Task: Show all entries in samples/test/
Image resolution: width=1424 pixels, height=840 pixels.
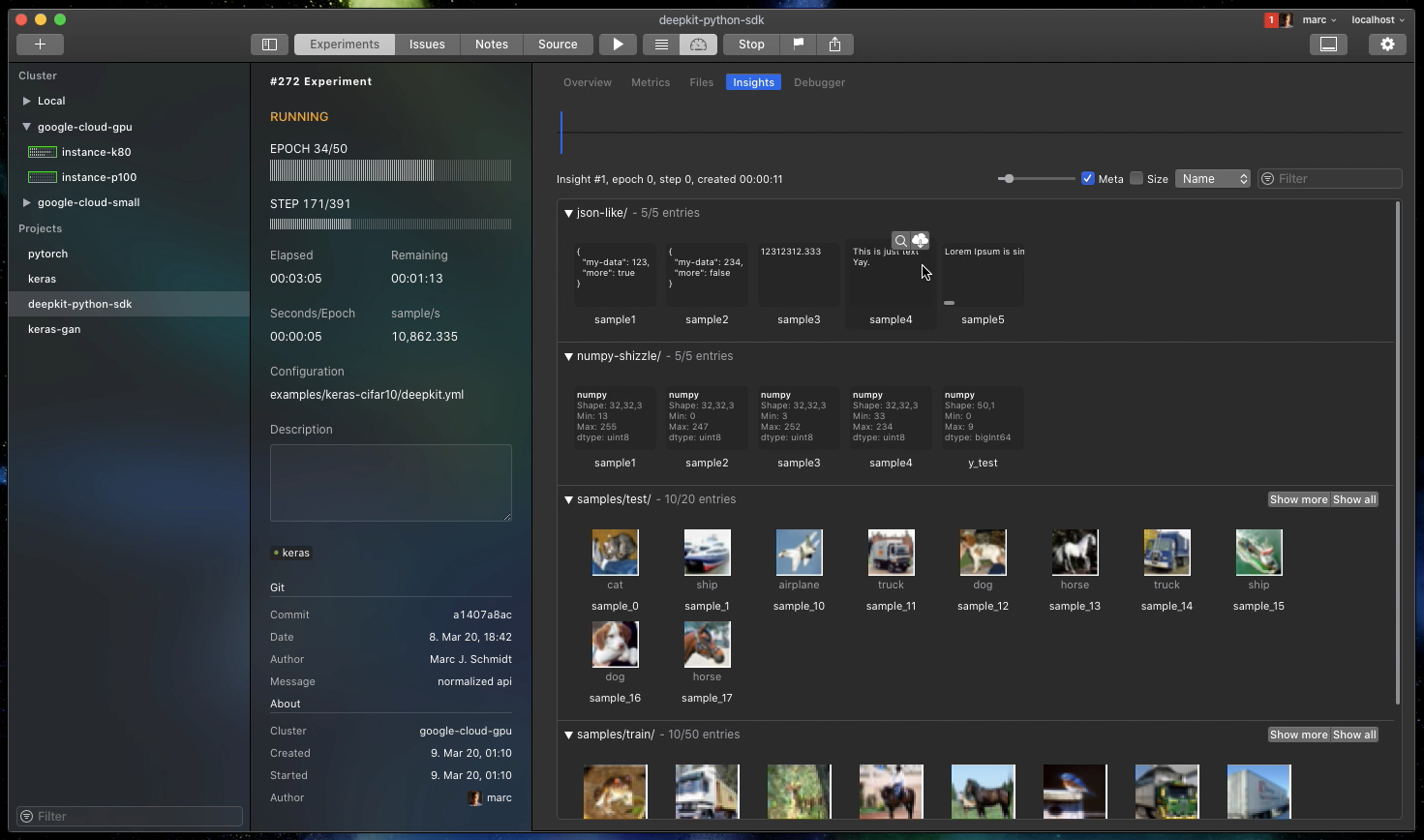Action: coord(1353,498)
